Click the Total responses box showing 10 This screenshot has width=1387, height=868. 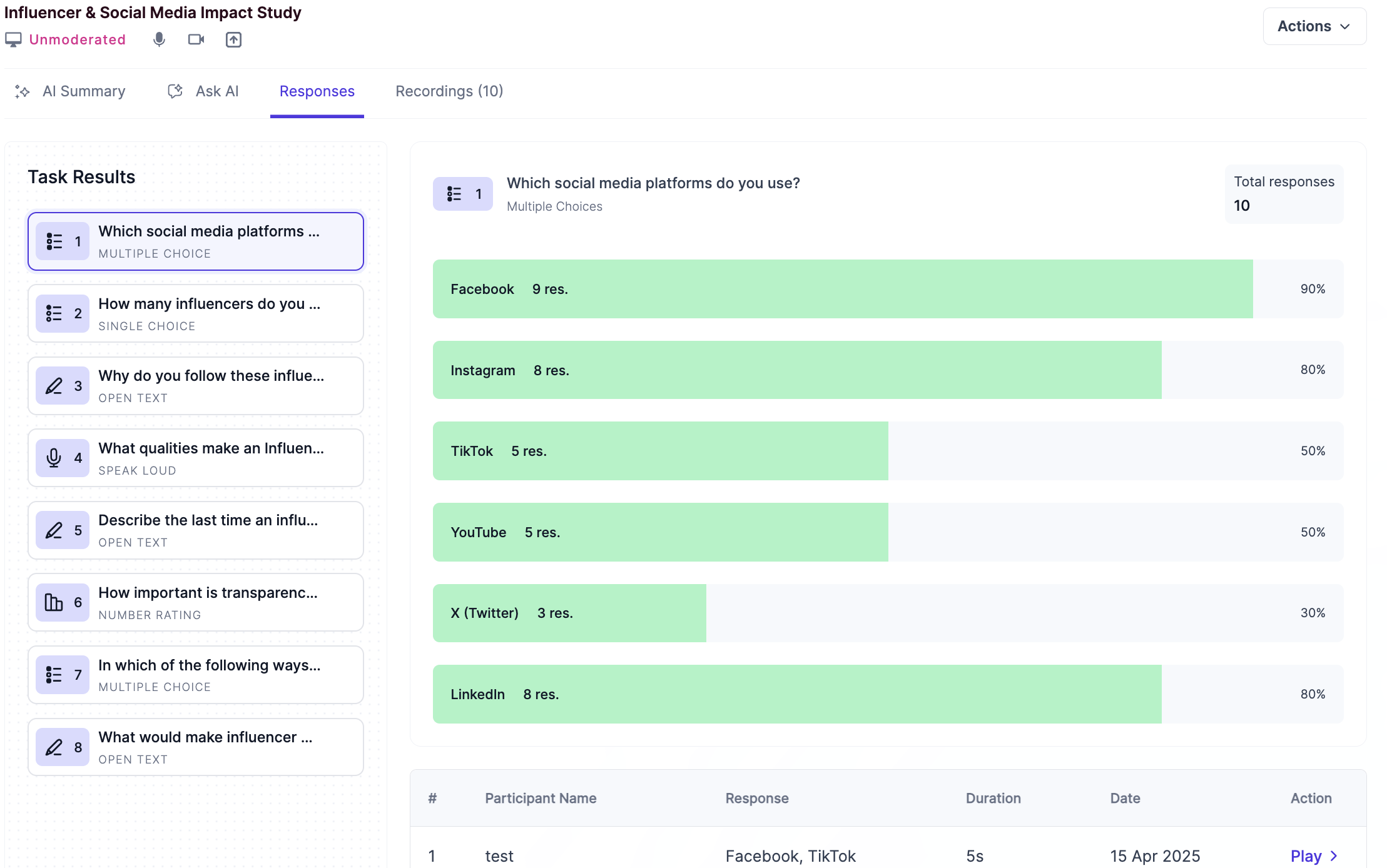coord(1283,193)
